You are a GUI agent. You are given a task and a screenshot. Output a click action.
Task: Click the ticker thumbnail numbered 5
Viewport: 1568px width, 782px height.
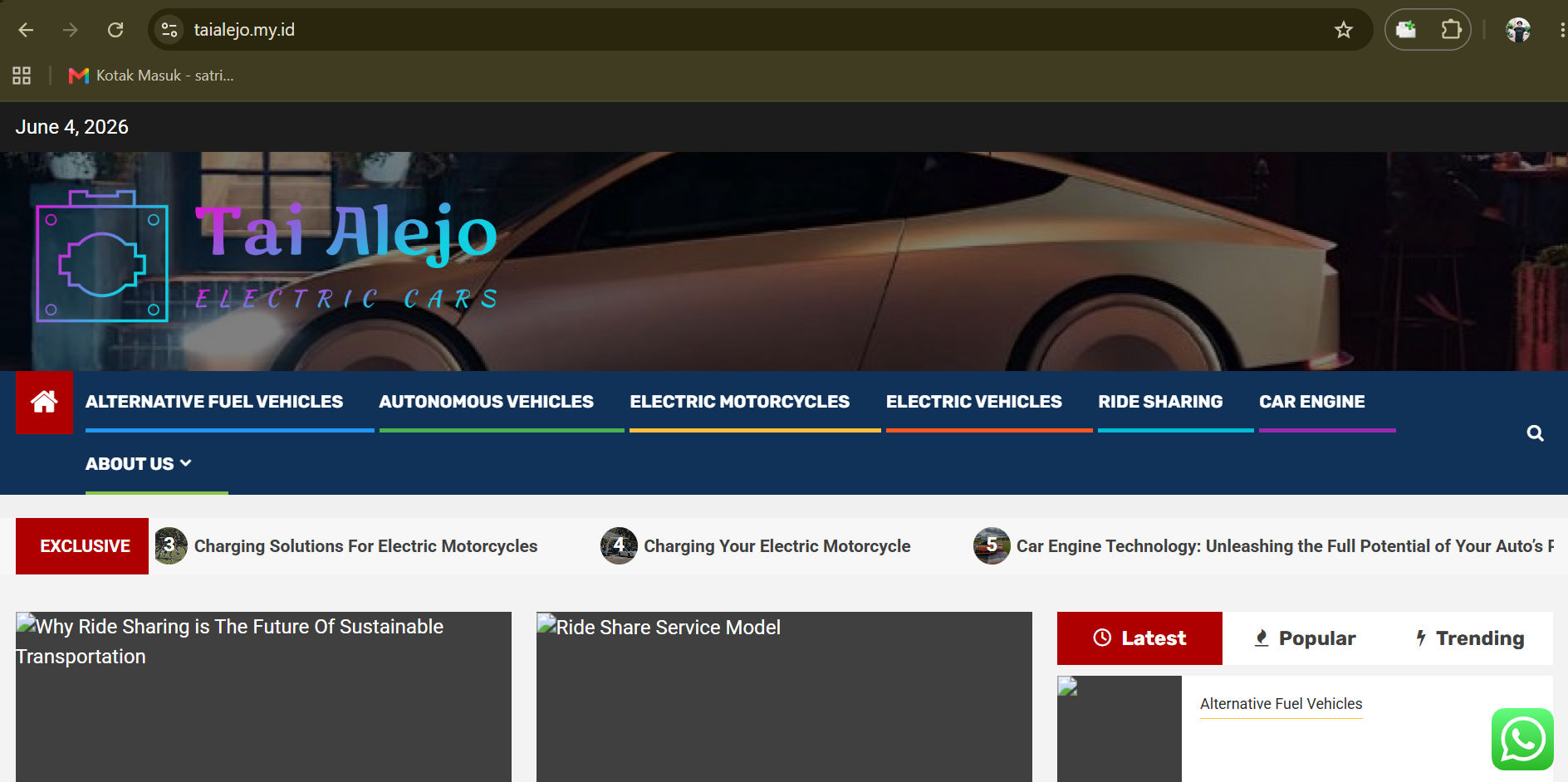(x=992, y=546)
